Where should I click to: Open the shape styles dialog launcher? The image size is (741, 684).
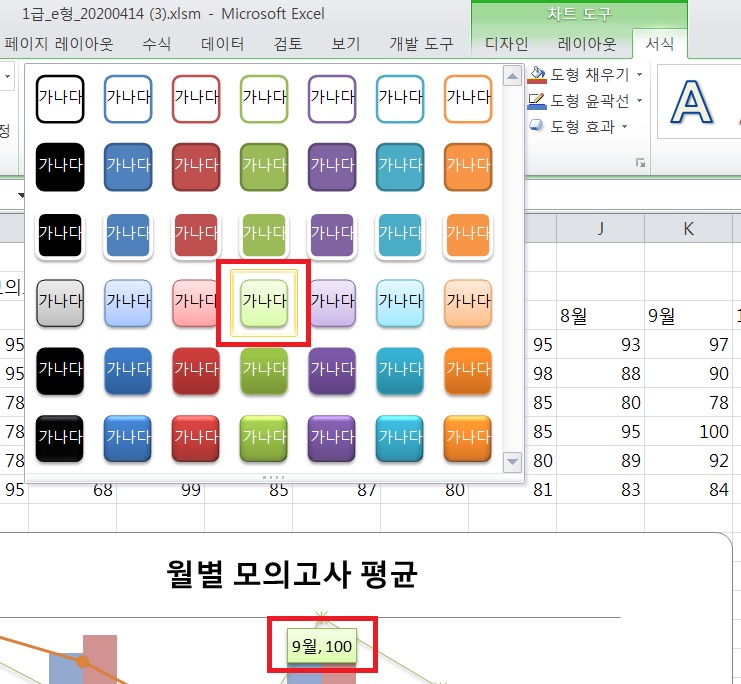pyautogui.click(x=638, y=163)
